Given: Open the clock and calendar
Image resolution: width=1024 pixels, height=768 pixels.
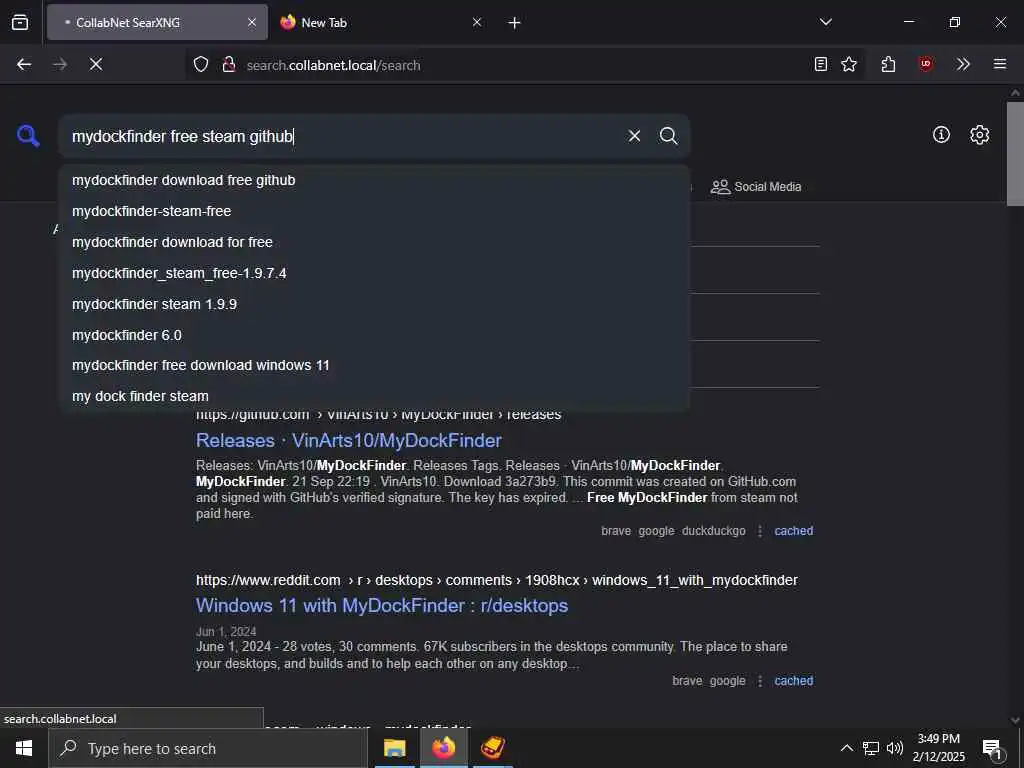Looking at the screenshot, I should tap(938, 748).
